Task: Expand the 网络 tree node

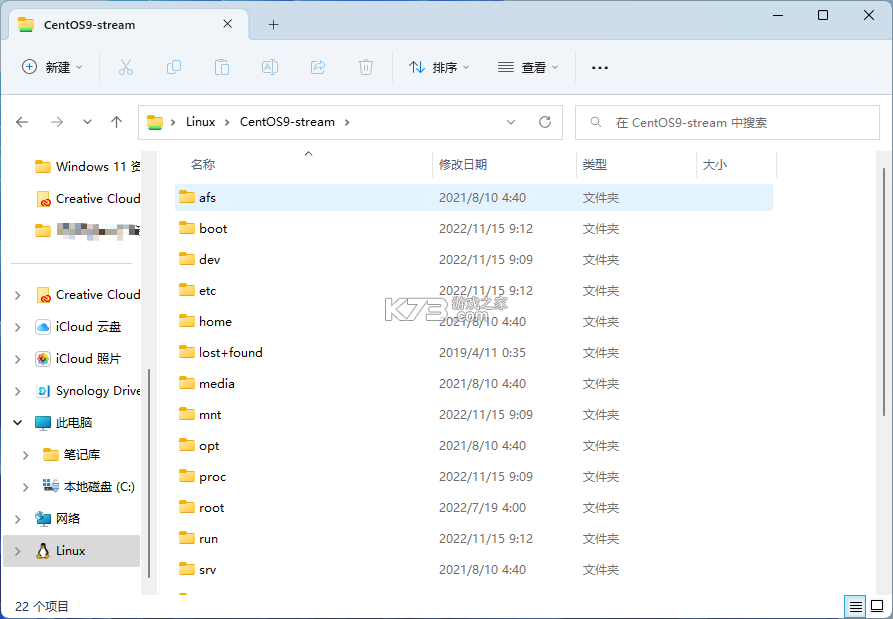Action: (x=18, y=519)
